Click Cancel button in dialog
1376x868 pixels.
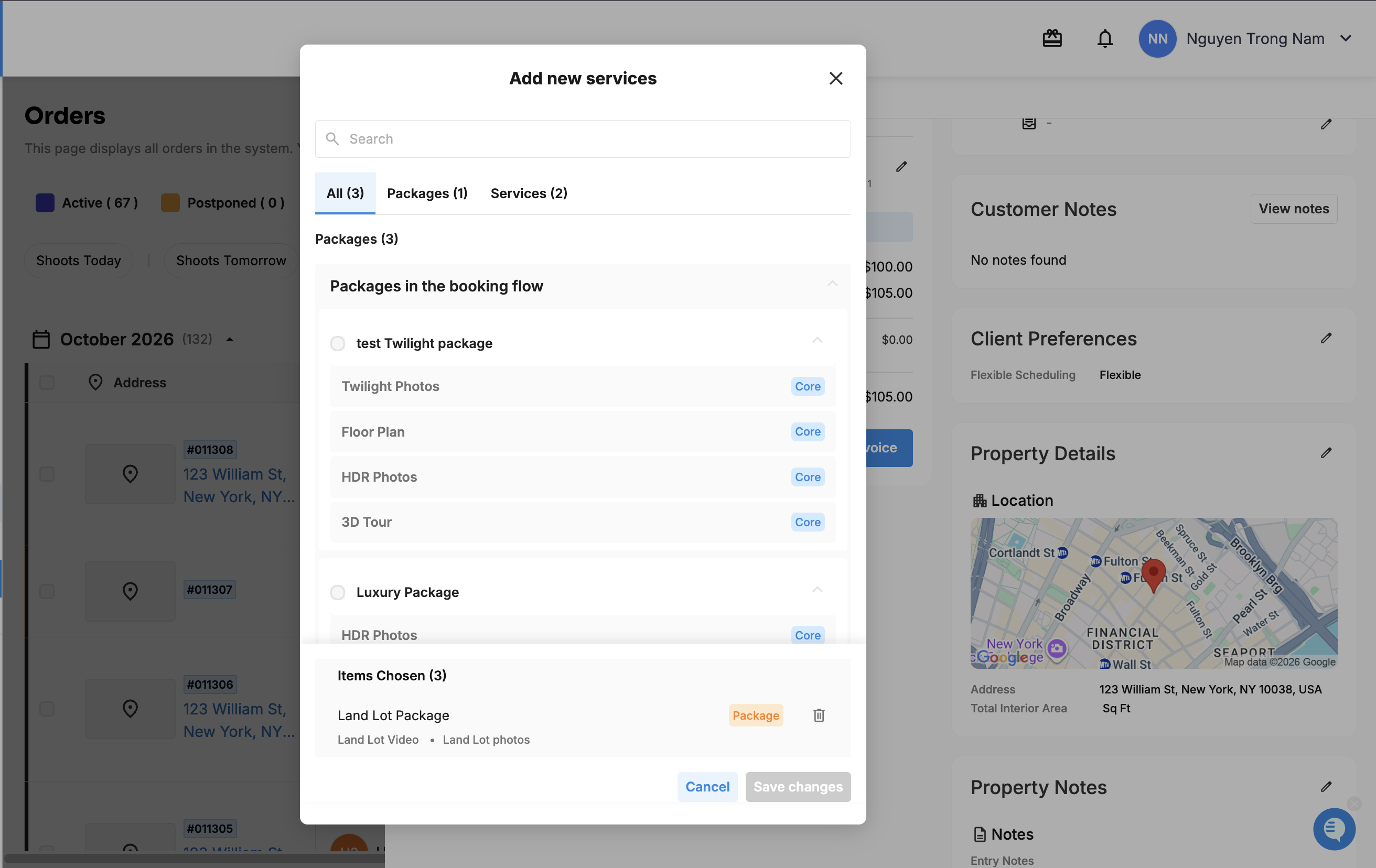(707, 786)
